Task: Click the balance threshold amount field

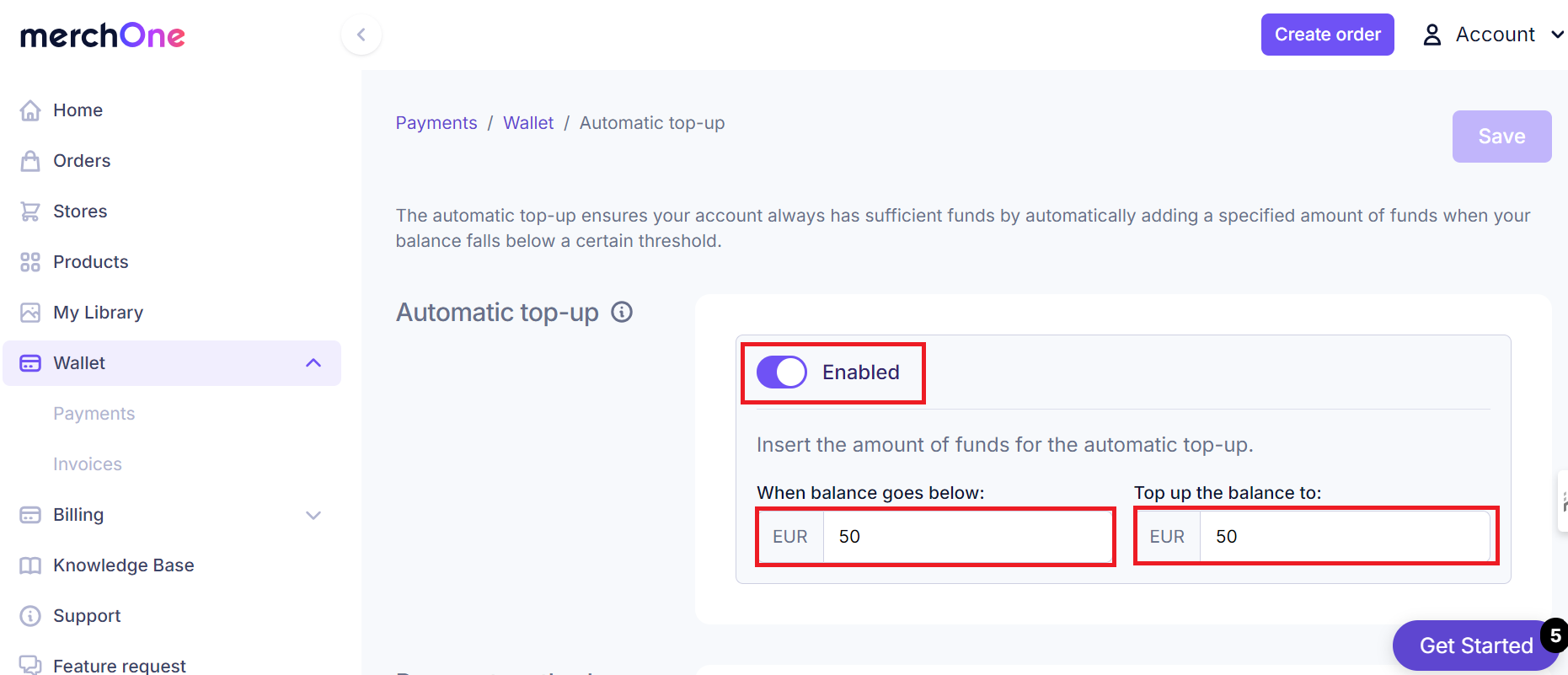Action: click(967, 536)
